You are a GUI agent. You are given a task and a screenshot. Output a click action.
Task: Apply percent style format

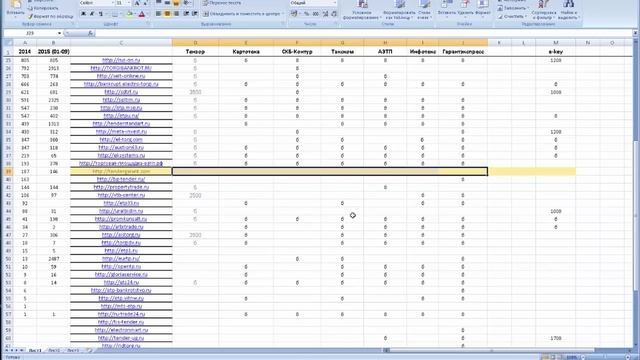pos(306,14)
